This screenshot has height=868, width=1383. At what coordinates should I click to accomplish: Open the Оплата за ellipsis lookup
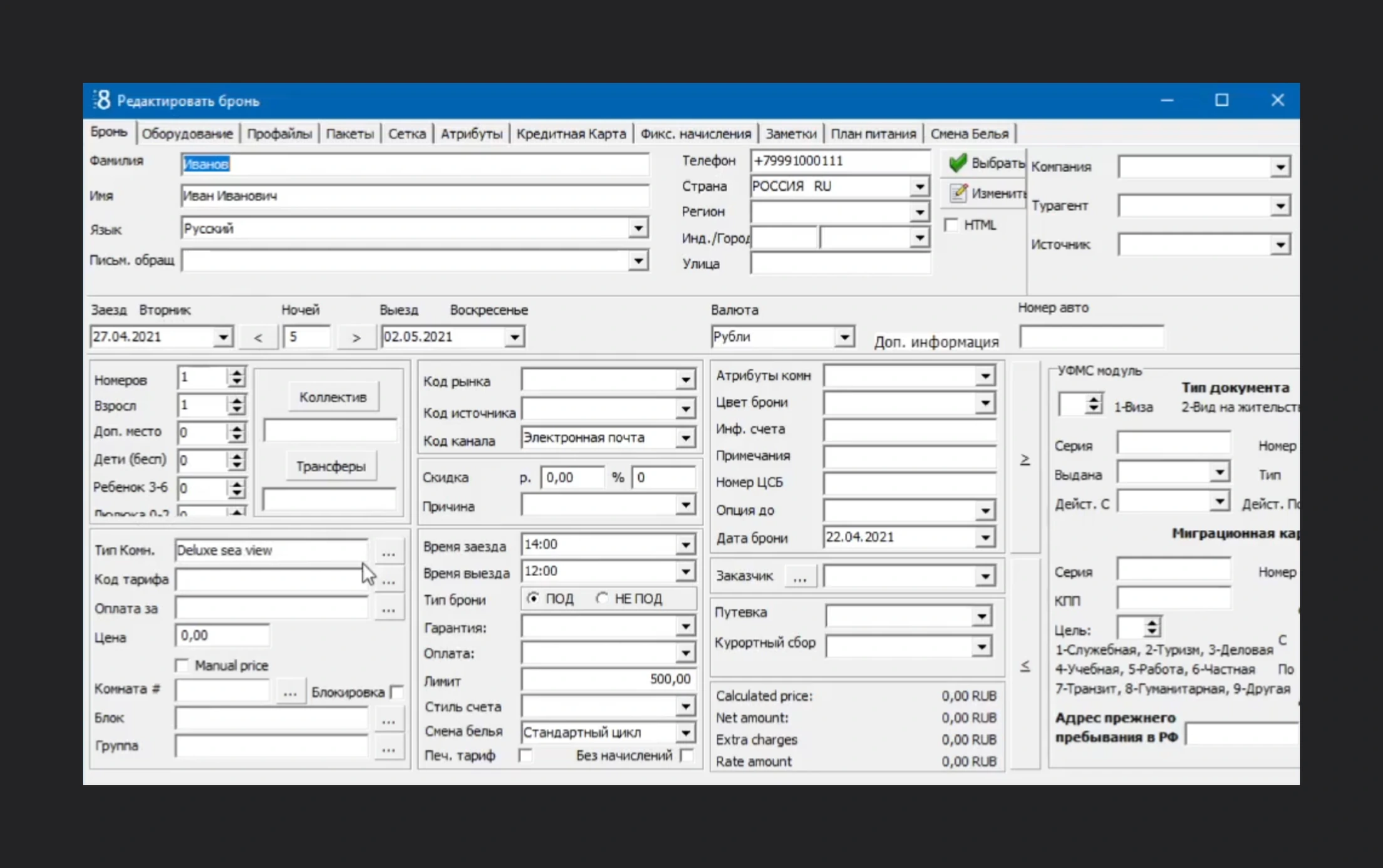(x=388, y=609)
